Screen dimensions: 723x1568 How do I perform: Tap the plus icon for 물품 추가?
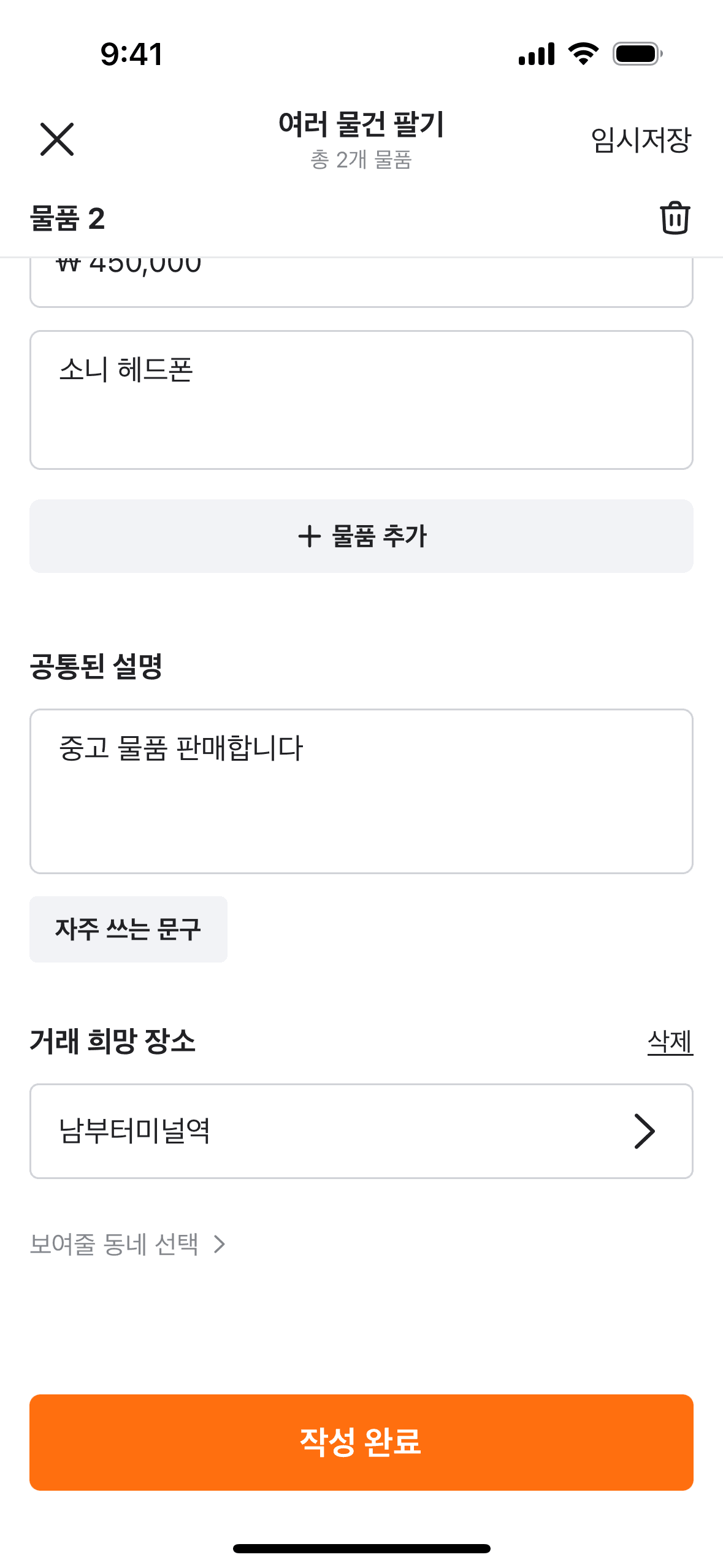(310, 536)
